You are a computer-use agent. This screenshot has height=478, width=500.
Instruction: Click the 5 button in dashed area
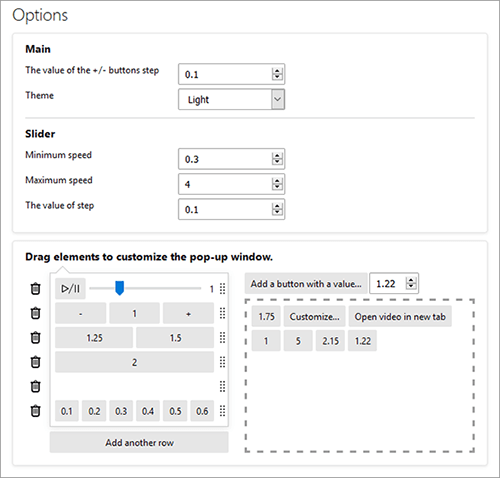298,341
